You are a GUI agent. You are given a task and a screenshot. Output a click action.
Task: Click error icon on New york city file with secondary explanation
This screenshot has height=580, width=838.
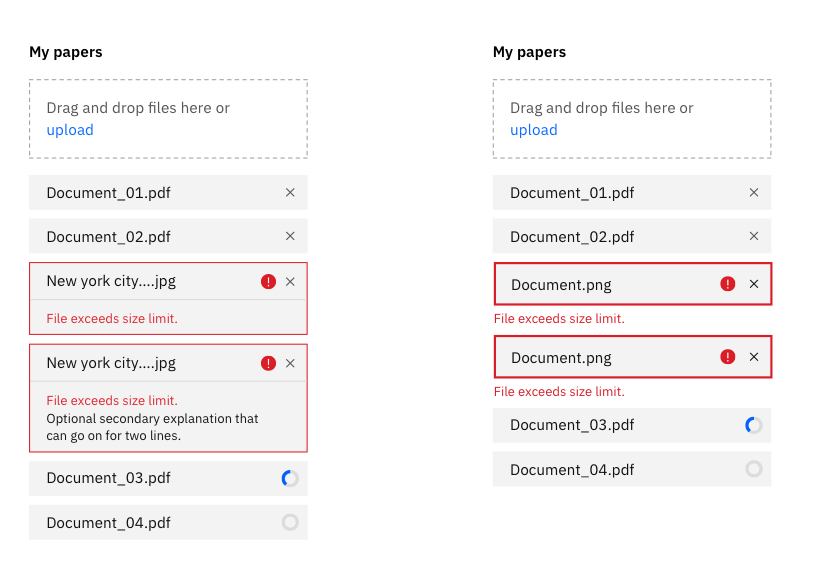(x=268, y=363)
